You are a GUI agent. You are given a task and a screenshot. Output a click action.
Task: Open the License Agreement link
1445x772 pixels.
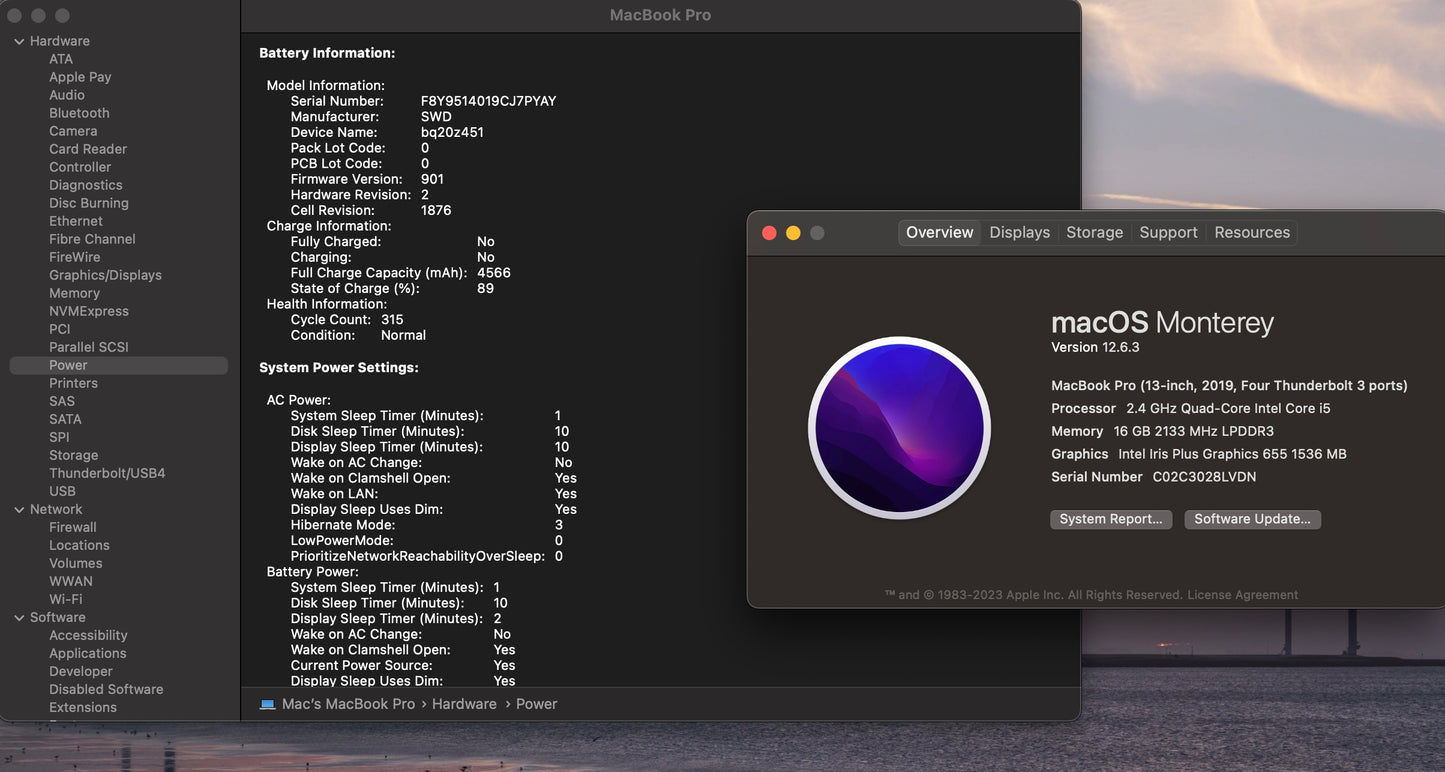(x=1242, y=595)
